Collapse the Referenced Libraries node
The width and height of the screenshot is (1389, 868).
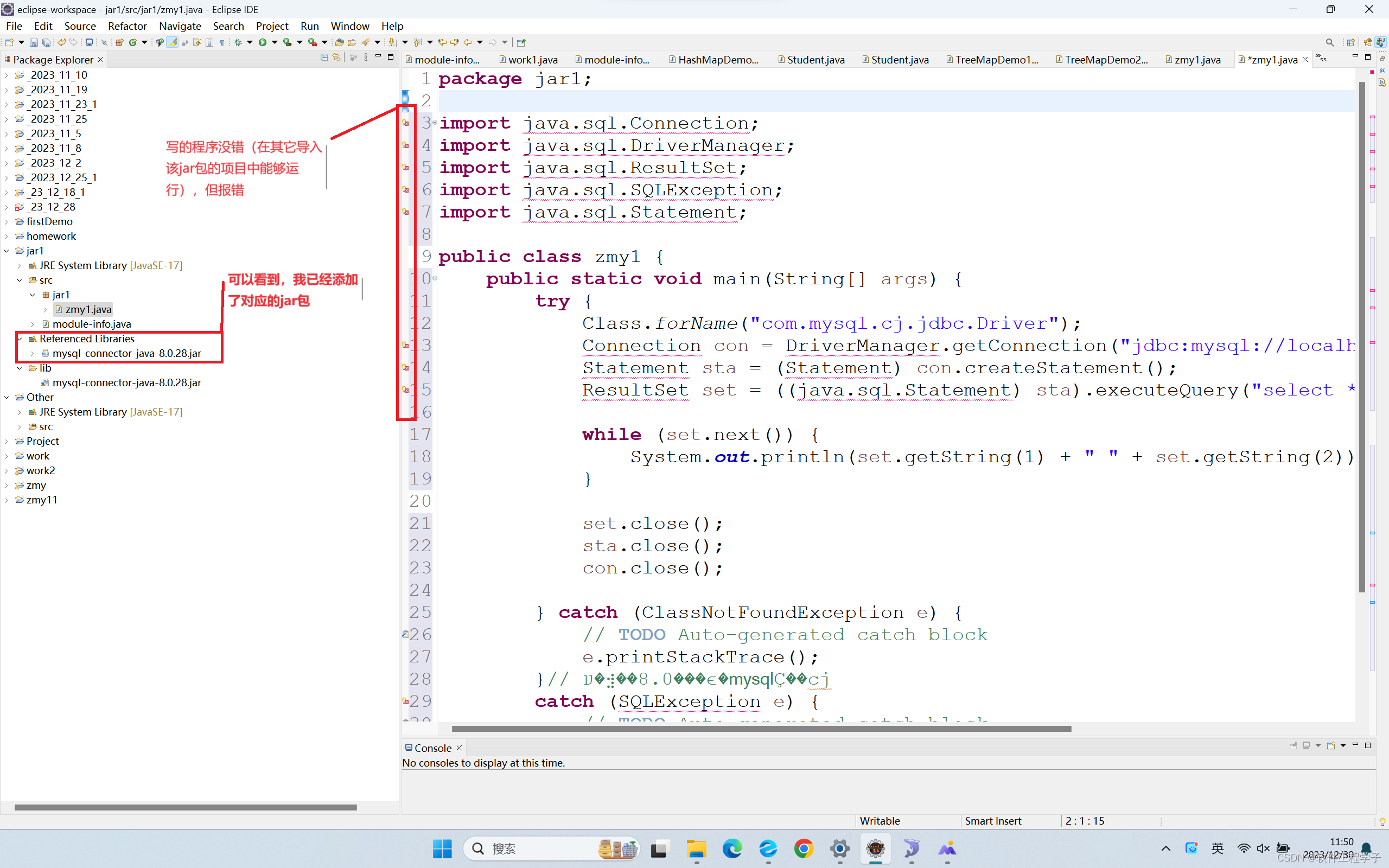coord(20,339)
